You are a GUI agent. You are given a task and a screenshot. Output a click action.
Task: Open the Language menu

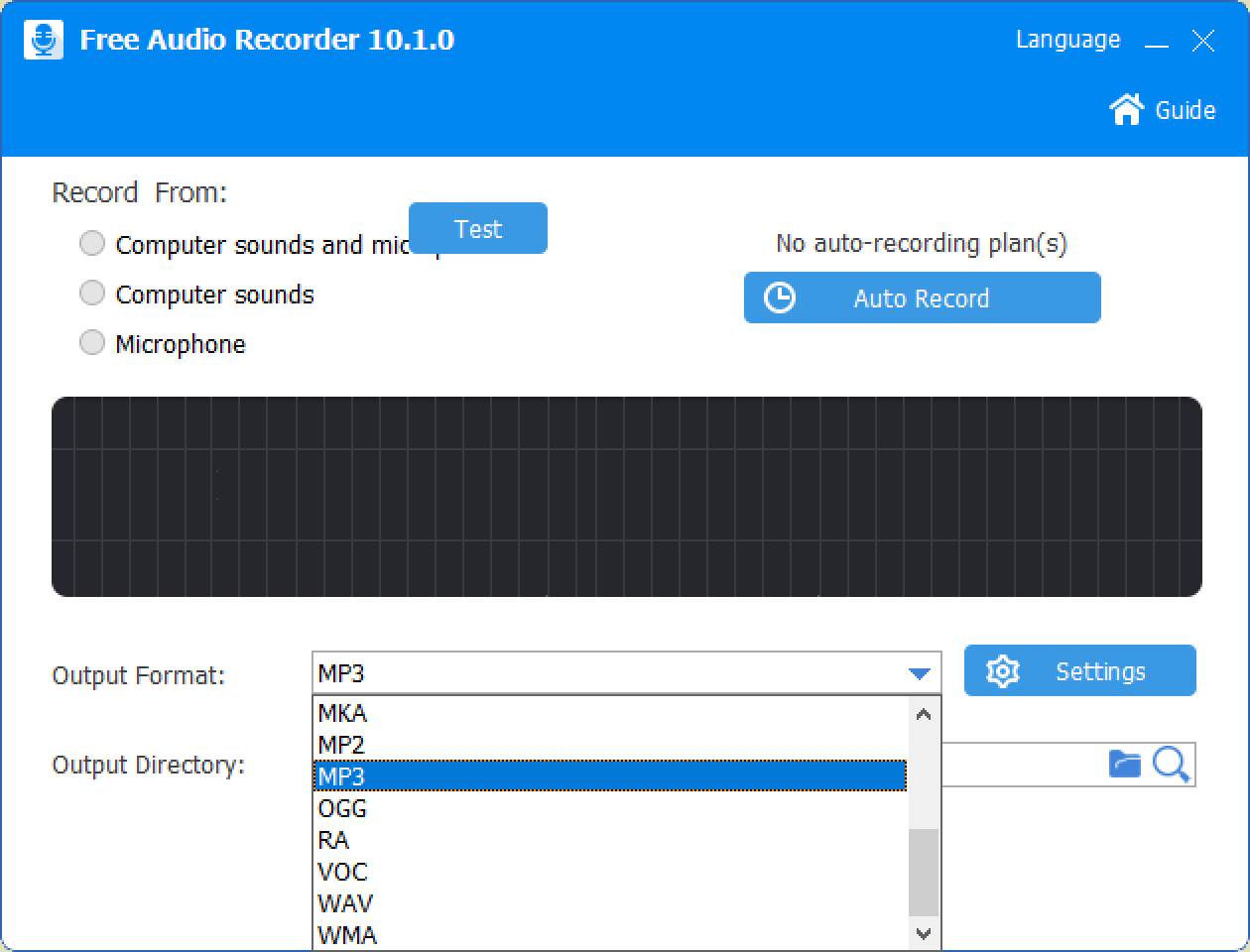pos(1067,40)
